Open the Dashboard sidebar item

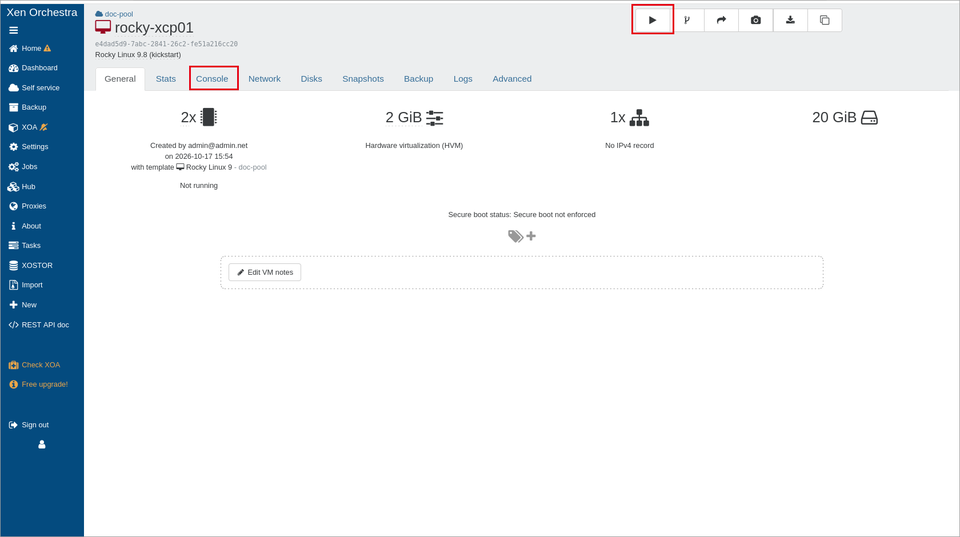(33, 68)
